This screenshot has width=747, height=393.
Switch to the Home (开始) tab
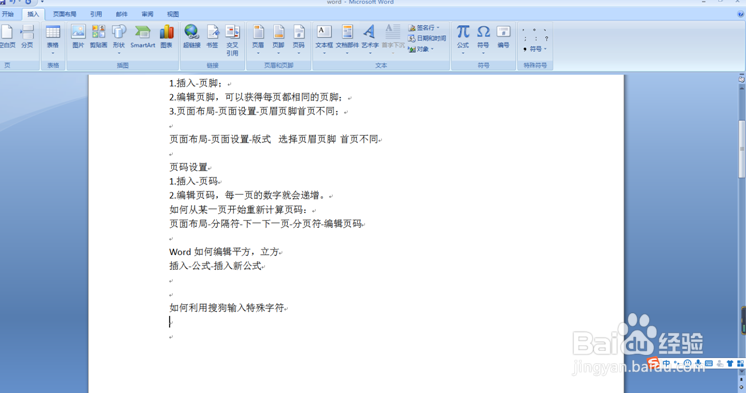[x=8, y=14]
